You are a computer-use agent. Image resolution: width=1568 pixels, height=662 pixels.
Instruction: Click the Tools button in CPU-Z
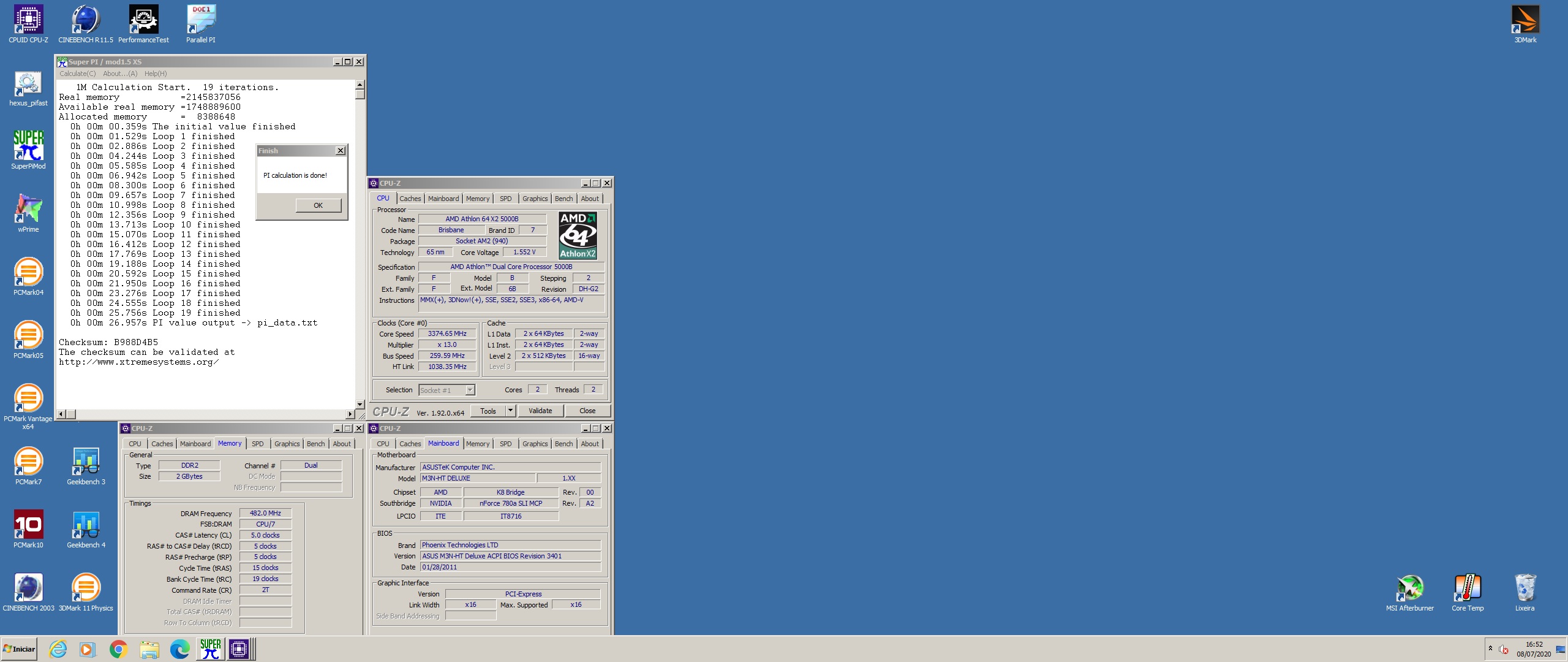pyautogui.click(x=488, y=411)
